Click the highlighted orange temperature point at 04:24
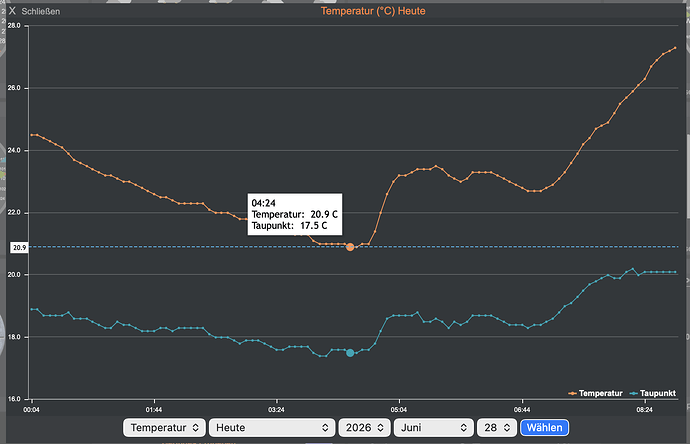 click(x=350, y=247)
